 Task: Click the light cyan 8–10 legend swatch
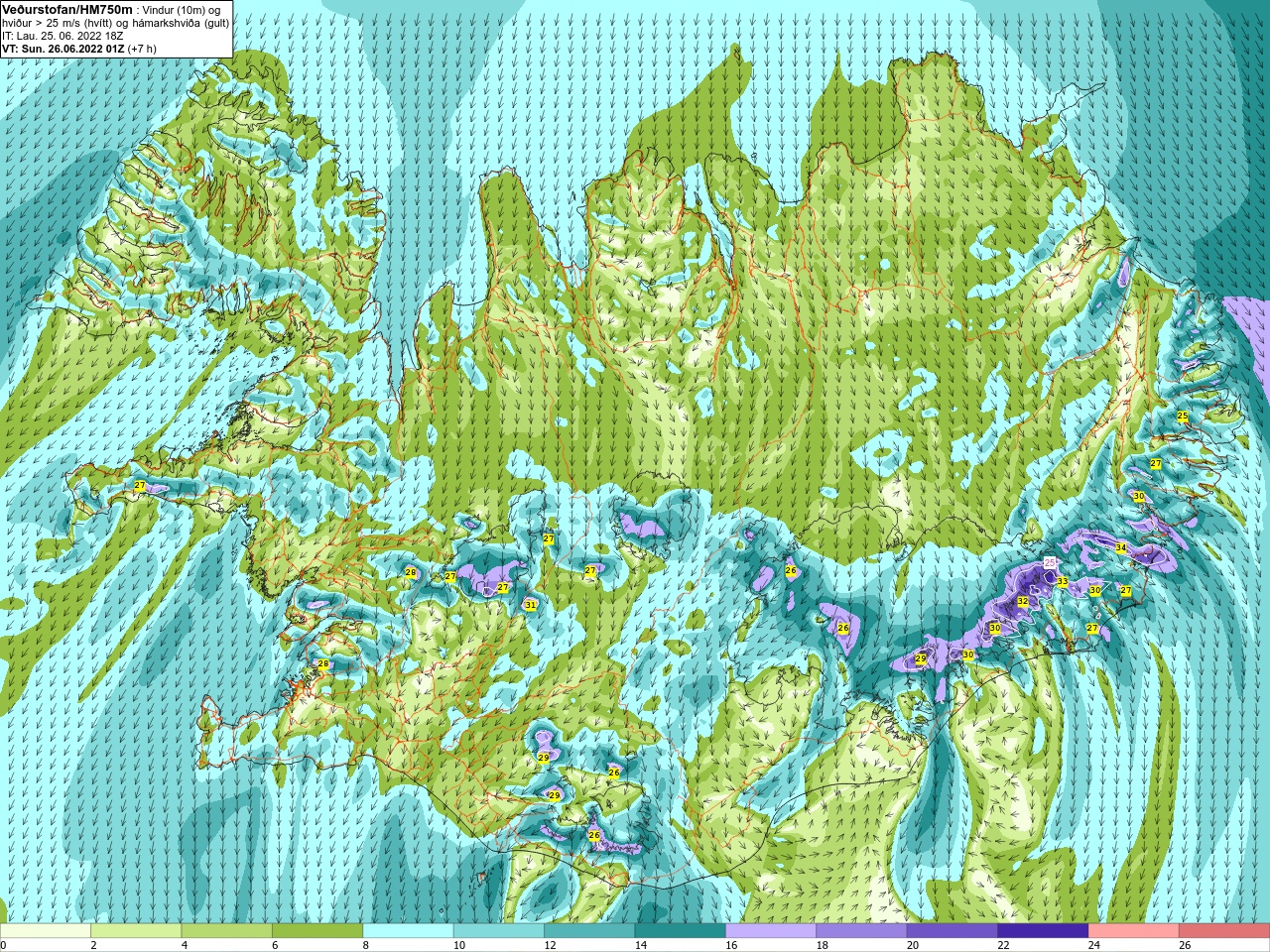[409, 931]
